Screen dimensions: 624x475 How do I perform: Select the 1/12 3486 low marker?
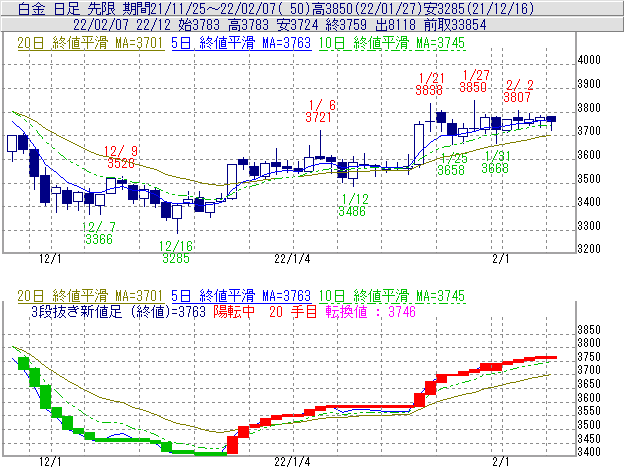[x=353, y=205]
